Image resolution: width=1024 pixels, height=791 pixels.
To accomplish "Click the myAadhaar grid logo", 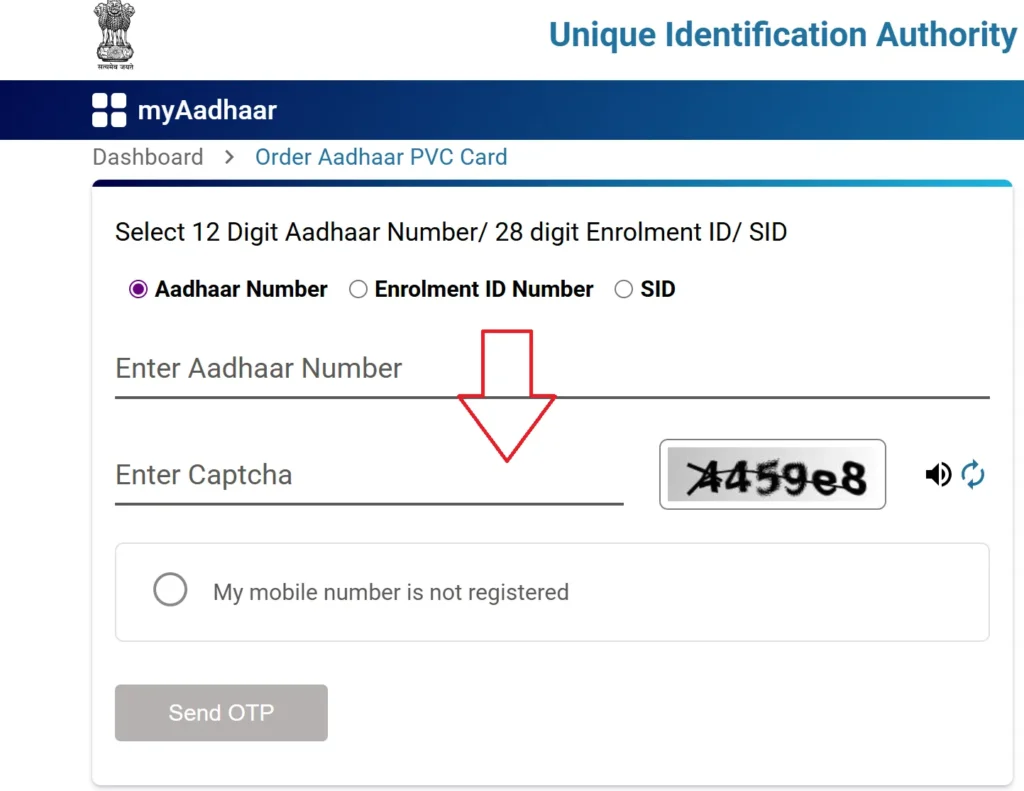I will (x=107, y=110).
